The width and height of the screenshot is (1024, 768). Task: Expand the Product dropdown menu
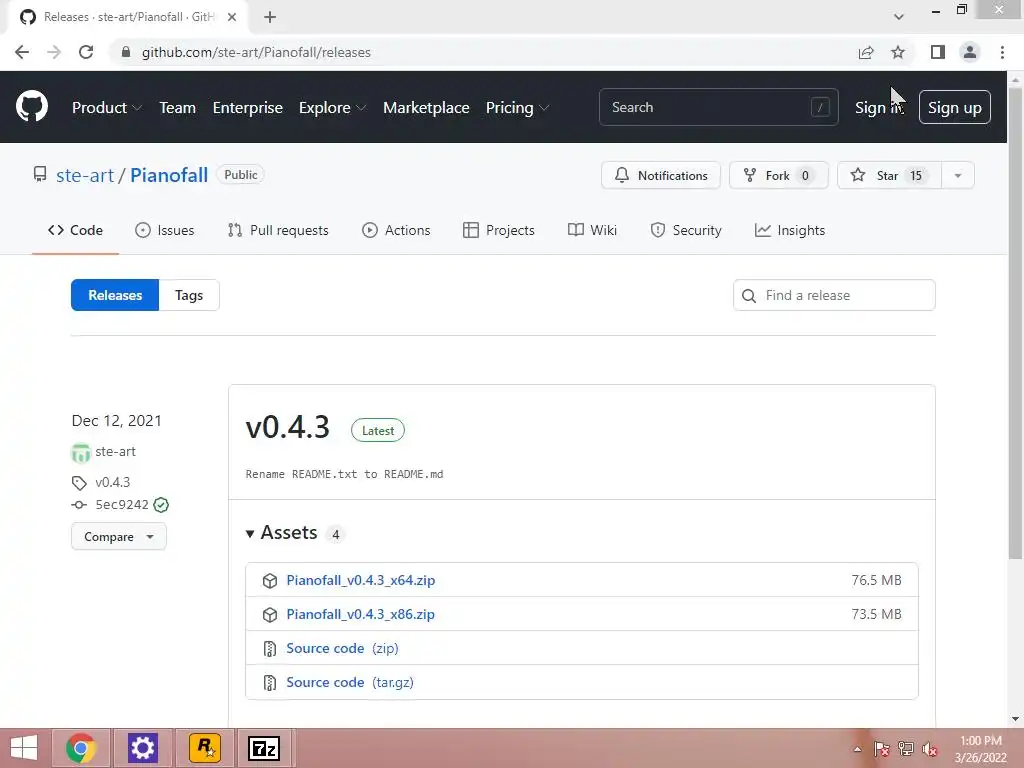point(107,108)
